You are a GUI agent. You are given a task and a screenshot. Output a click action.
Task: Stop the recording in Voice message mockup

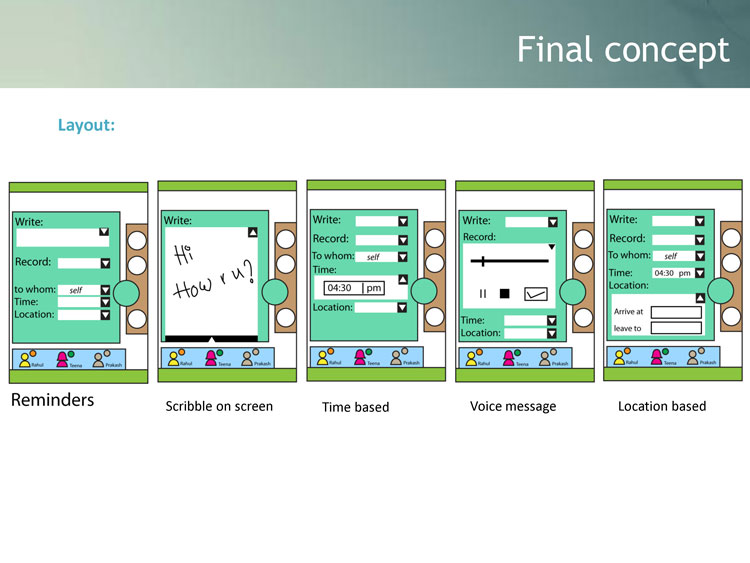tap(505, 294)
